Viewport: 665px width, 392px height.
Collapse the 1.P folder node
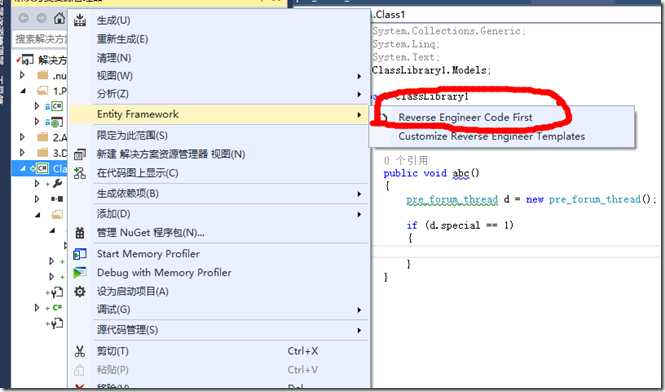coord(22,91)
